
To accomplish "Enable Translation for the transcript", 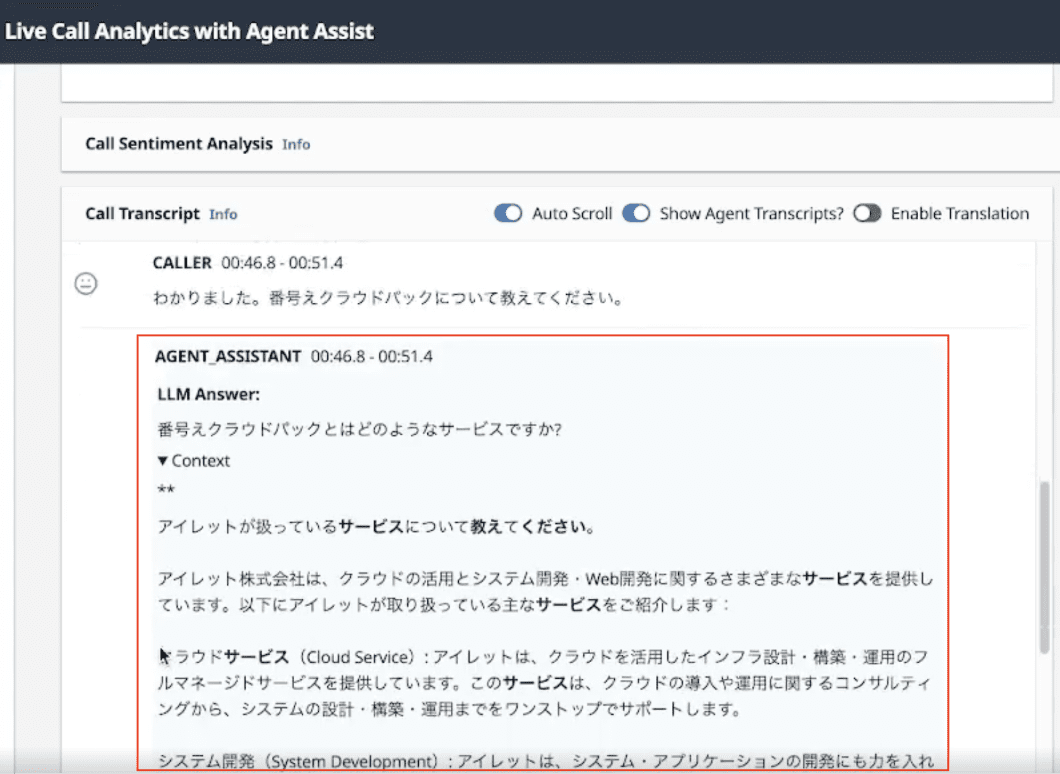I will pos(867,213).
